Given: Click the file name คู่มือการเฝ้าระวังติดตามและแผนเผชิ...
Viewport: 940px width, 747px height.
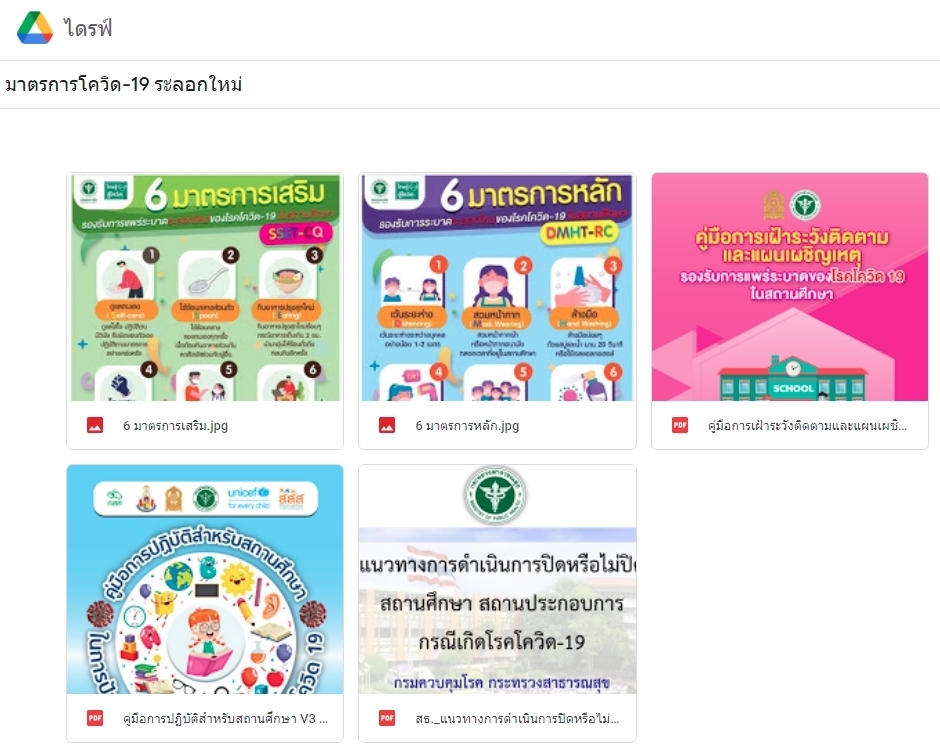Looking at the screenshot, I should [807, 426].
